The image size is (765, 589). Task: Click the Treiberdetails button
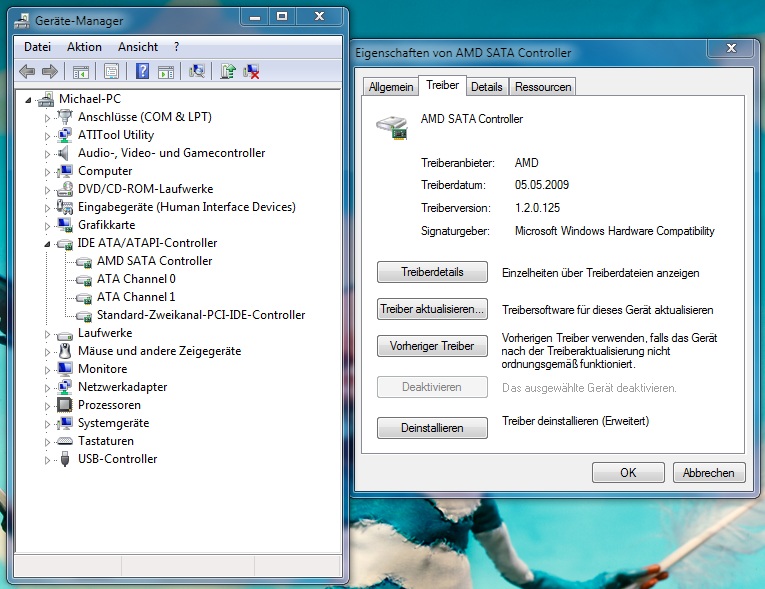coord(432,272)
